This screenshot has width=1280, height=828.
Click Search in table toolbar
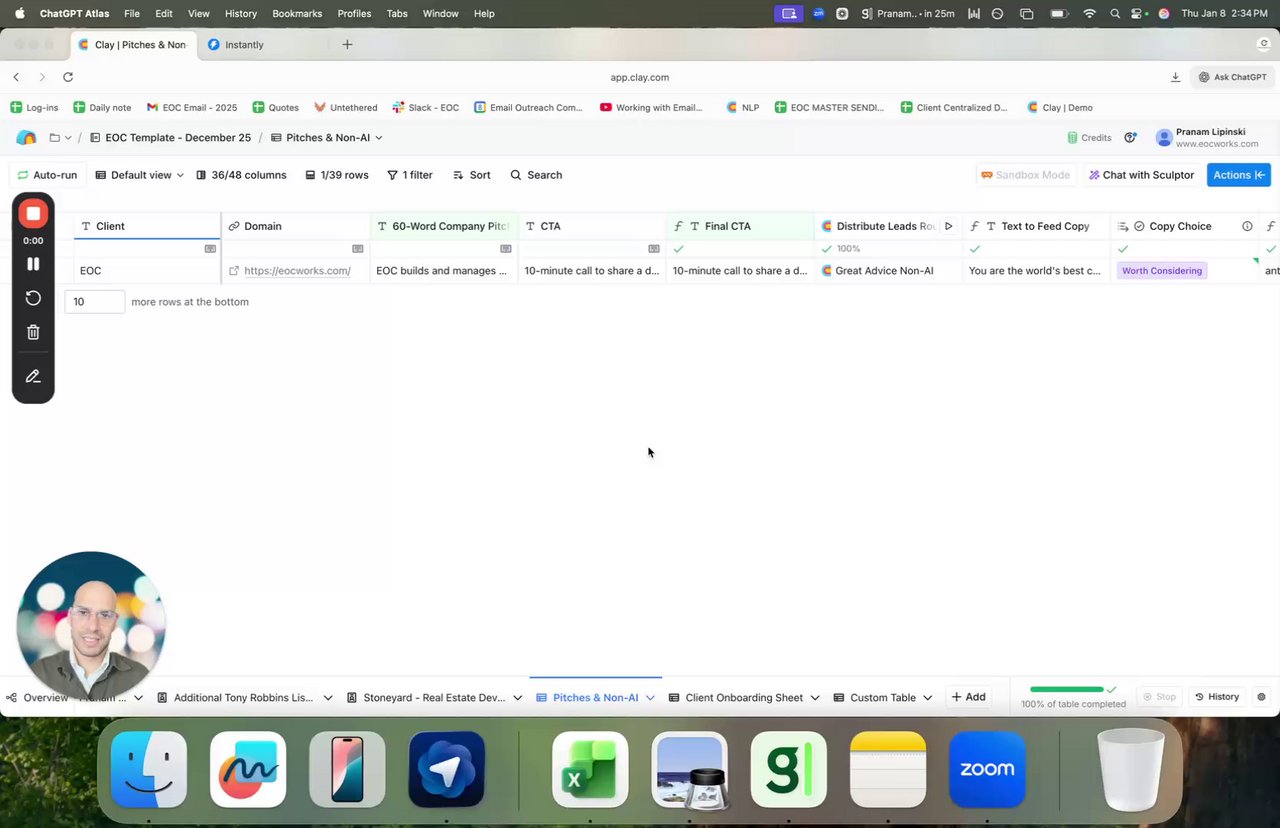click(x=536, y=175)
